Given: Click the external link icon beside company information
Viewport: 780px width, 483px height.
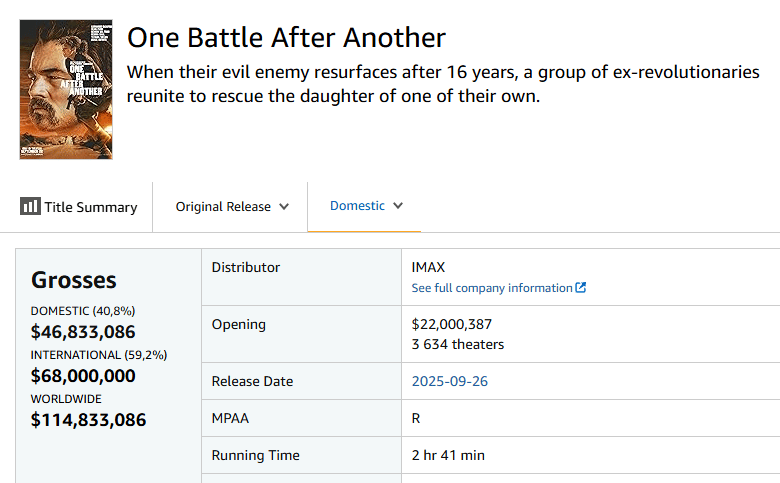Looking at the screenshot, I should (581, 288).
